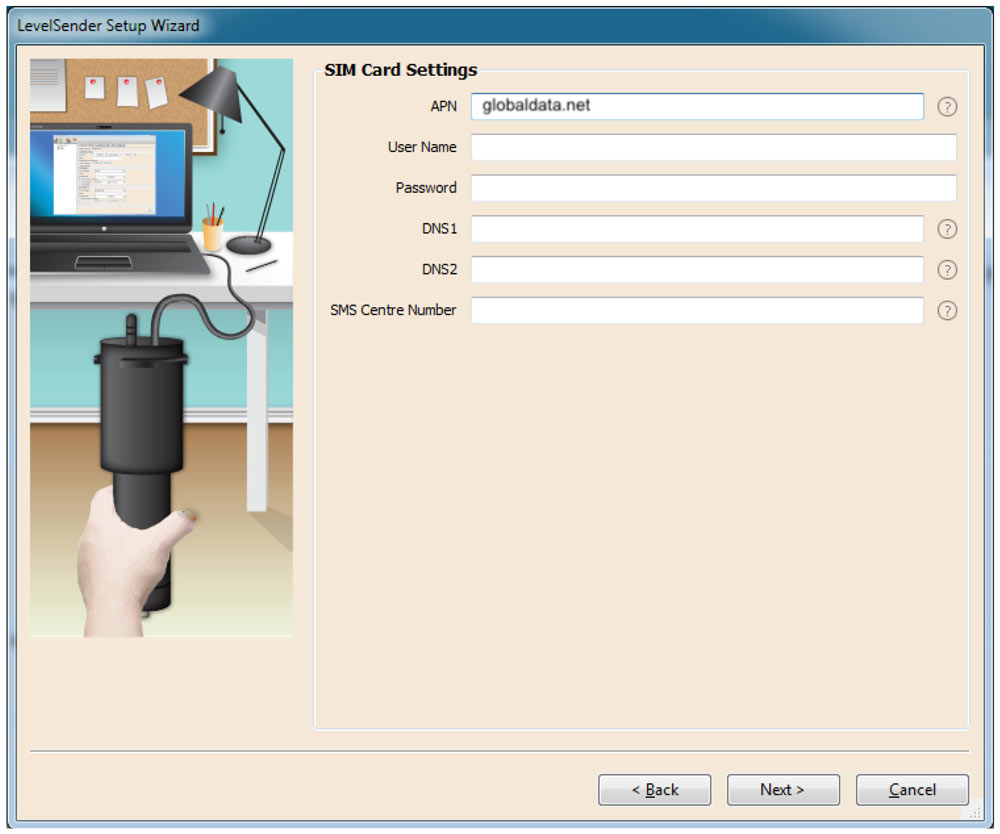The image size is (1000, 834).
Task: Select the DNS1 text field
Action: (x=700, y=229)
